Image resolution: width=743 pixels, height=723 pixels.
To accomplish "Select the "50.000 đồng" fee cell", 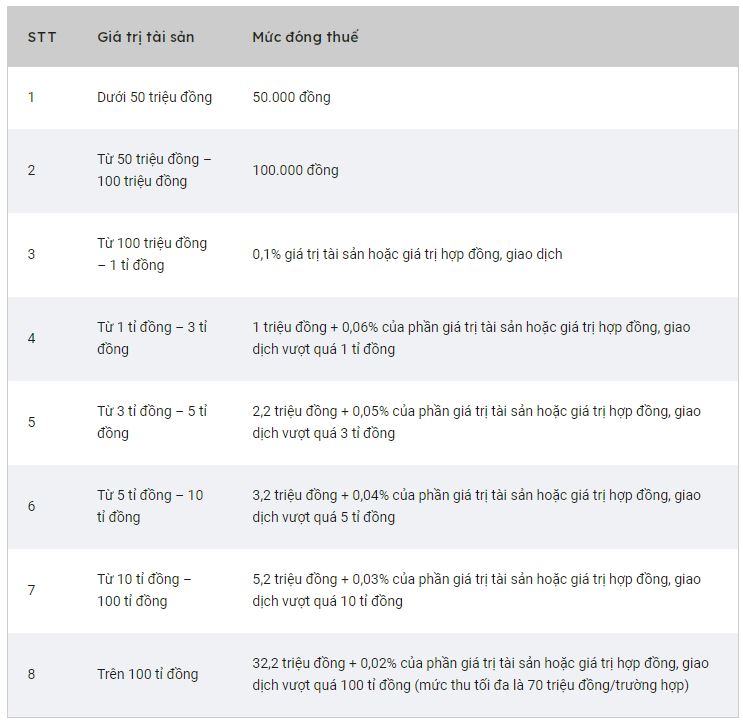I will pyautogui.click(x=291, y=97).
